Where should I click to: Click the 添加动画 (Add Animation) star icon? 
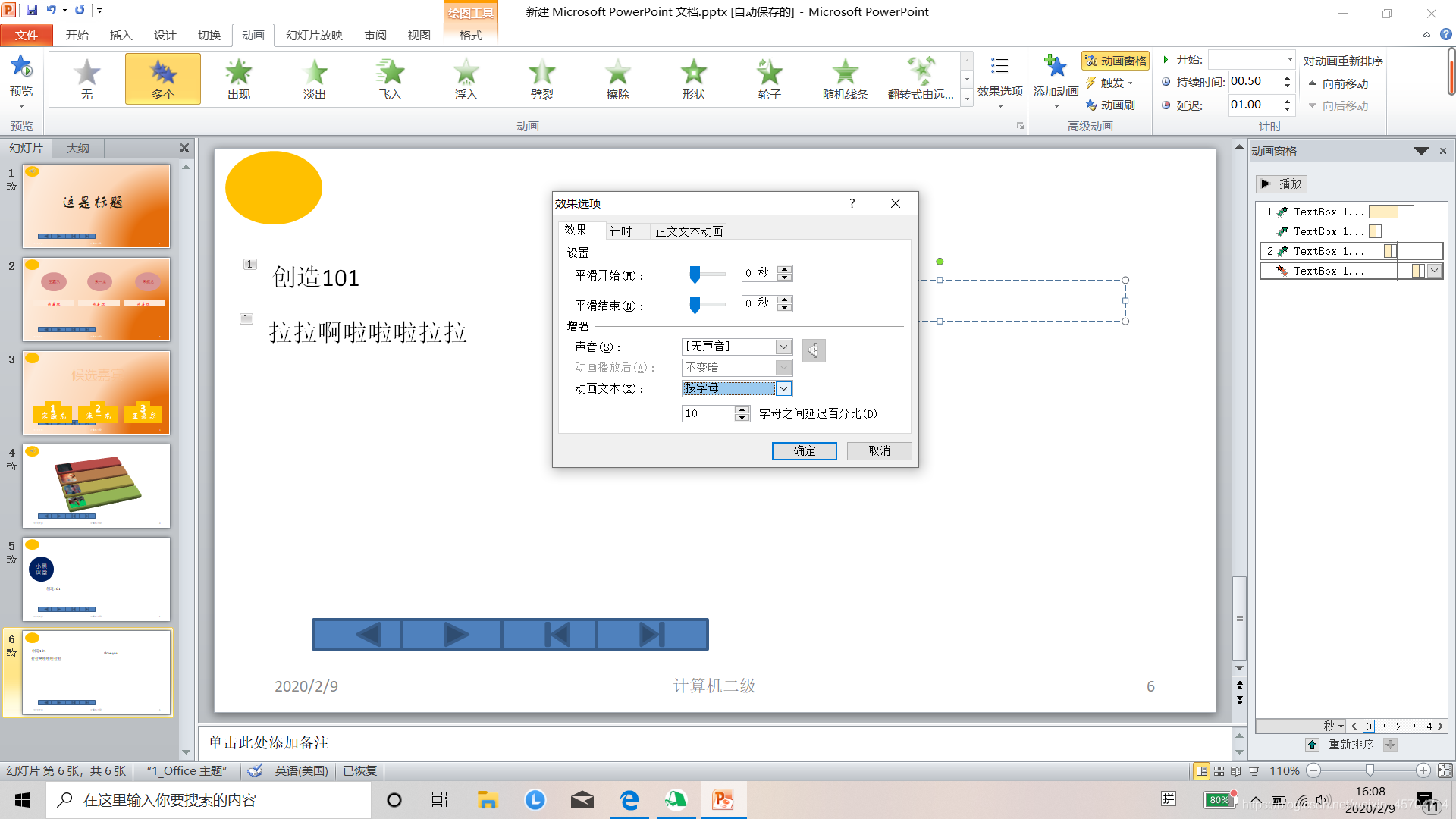[x=1056, y=68]
